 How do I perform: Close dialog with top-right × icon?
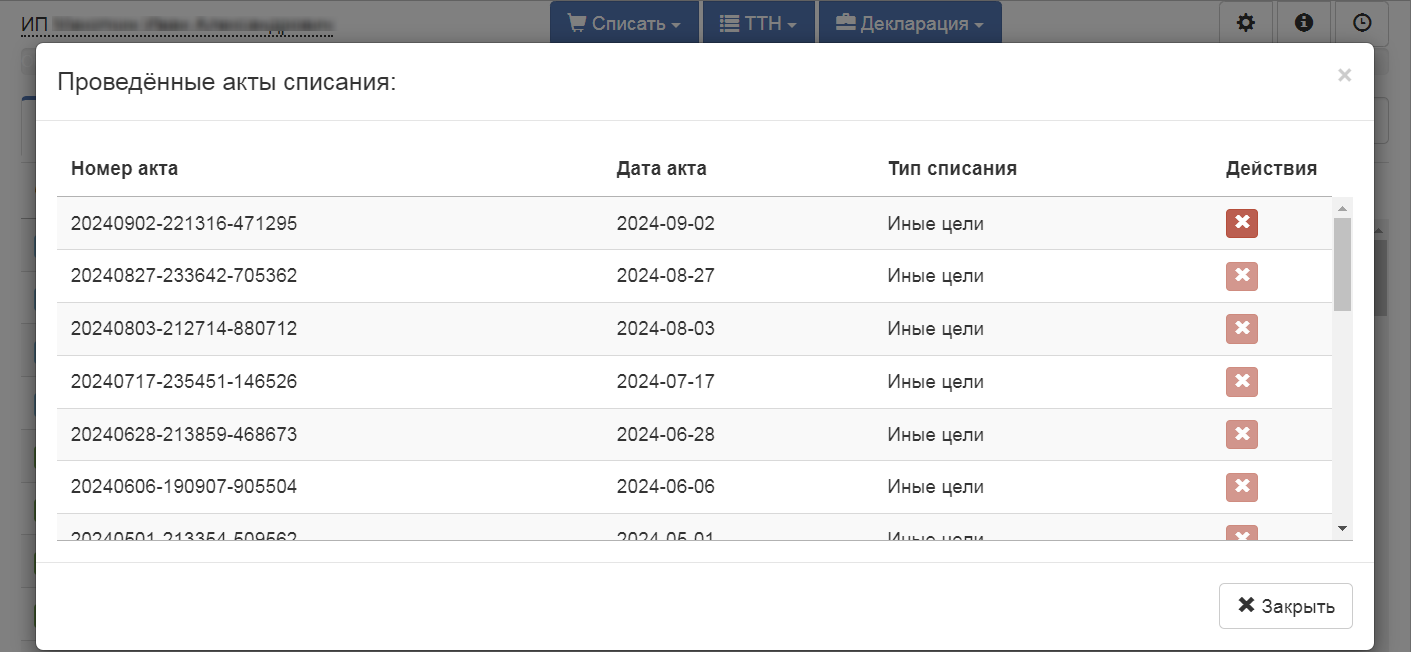click(x=1344, y=75)
